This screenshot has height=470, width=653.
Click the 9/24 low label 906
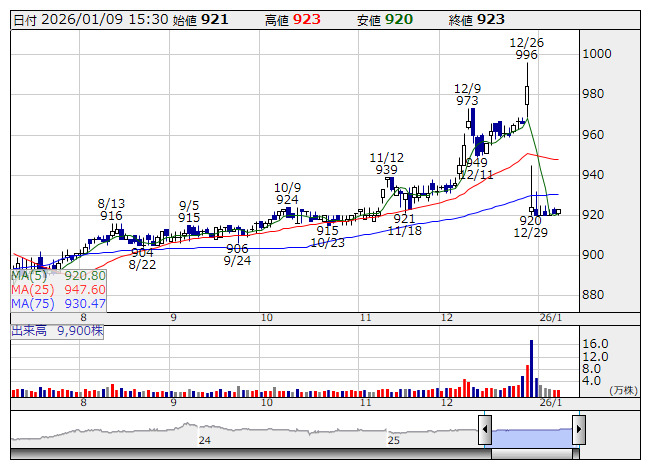coord(237,249)
